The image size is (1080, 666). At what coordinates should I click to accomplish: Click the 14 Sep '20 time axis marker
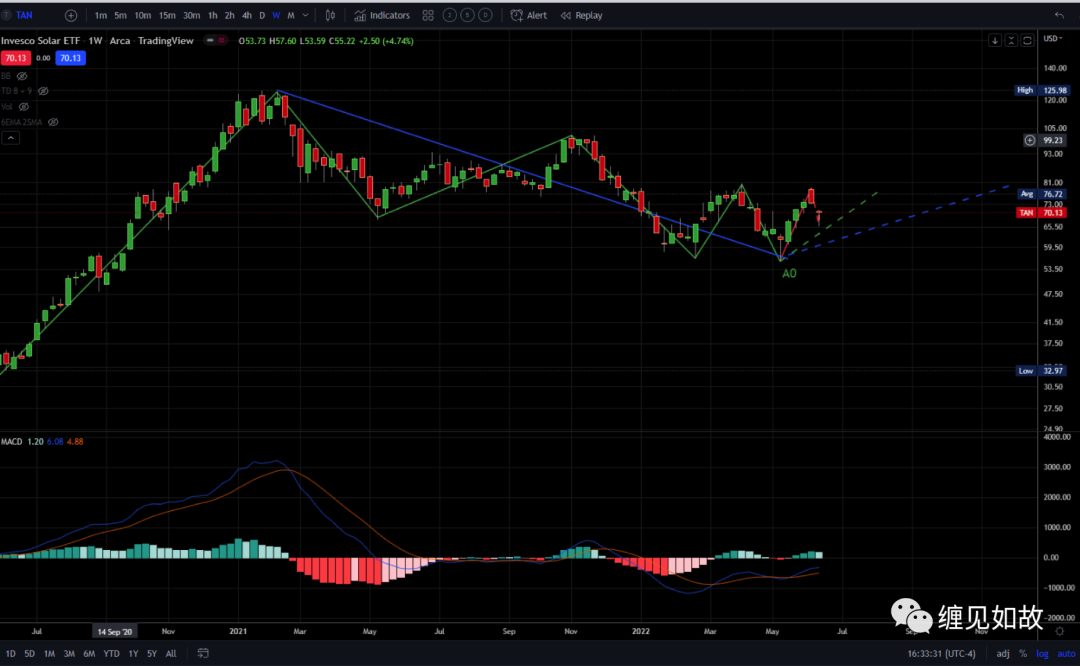tap(114, 631)
